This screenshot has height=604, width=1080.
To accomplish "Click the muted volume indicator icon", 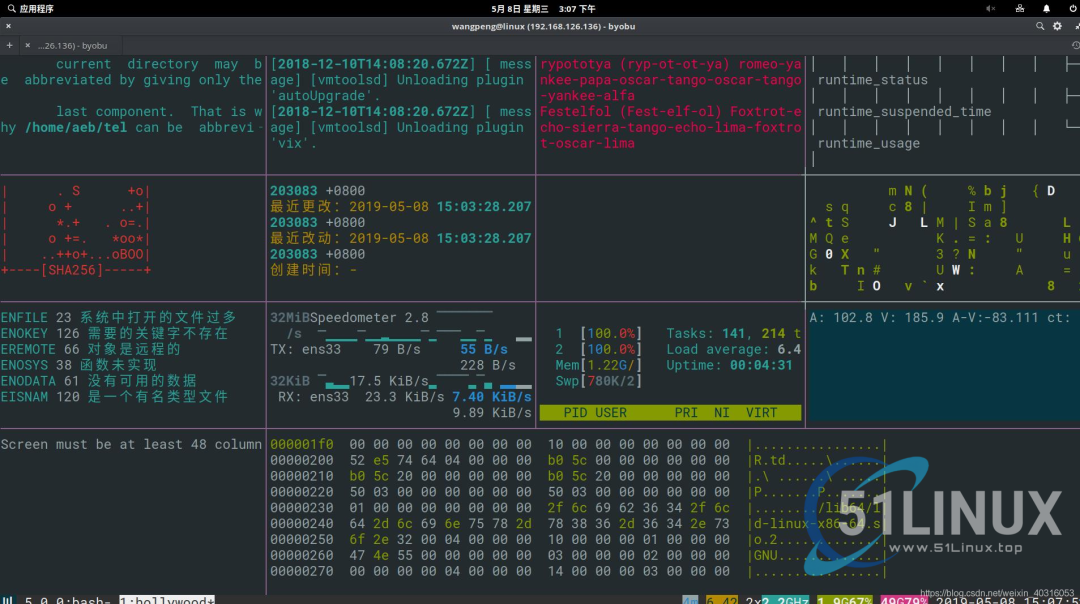I will coord(990,9).
